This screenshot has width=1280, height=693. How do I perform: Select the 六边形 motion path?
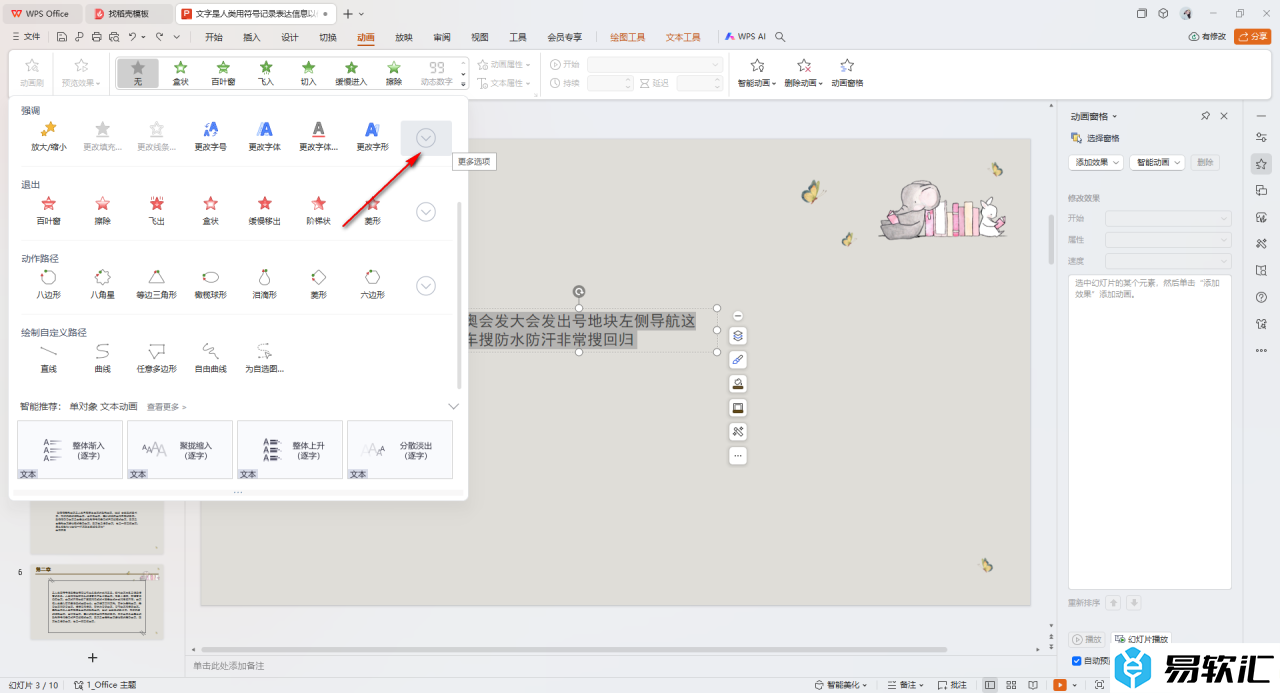(372, 284)
